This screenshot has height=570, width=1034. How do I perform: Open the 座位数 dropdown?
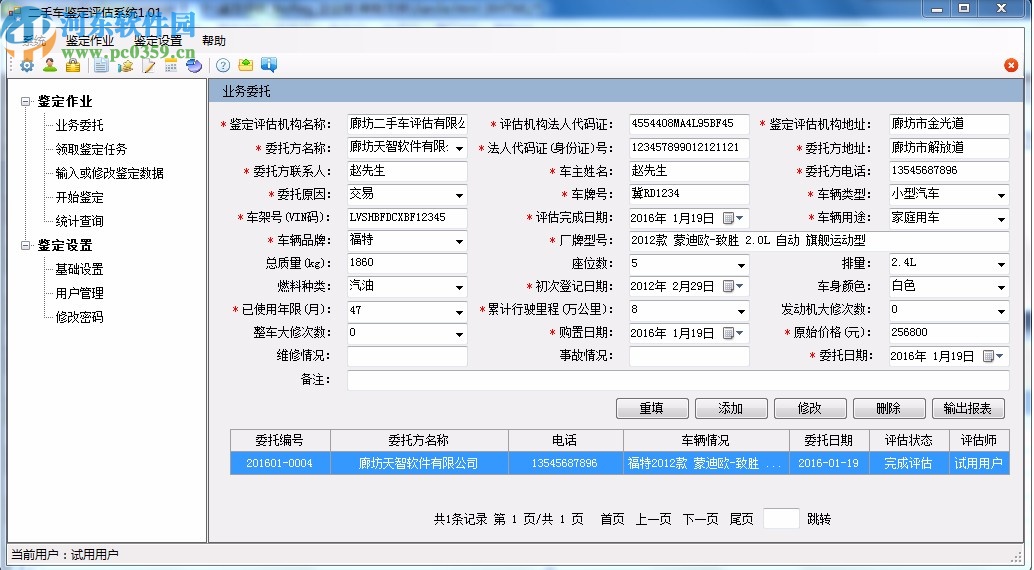click(x=742, y=265)
